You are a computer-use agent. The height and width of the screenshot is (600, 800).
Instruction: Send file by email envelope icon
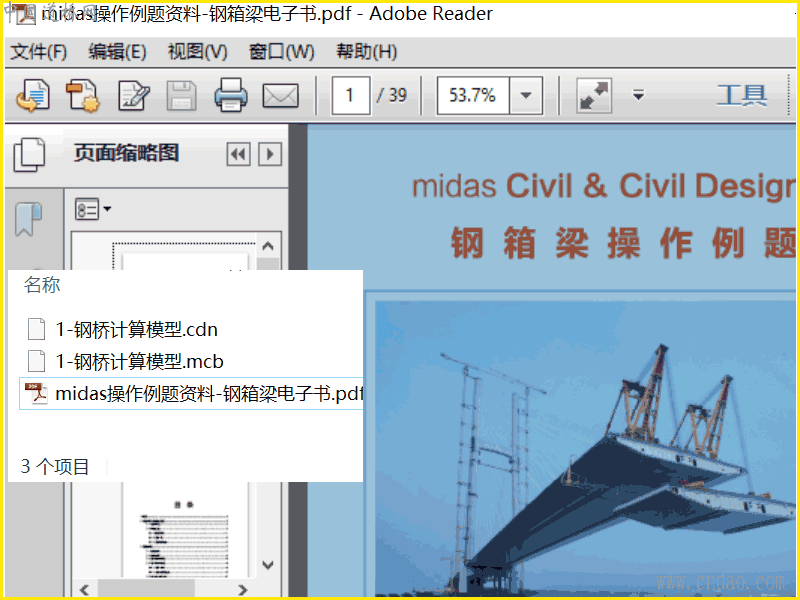pos(281,96)
